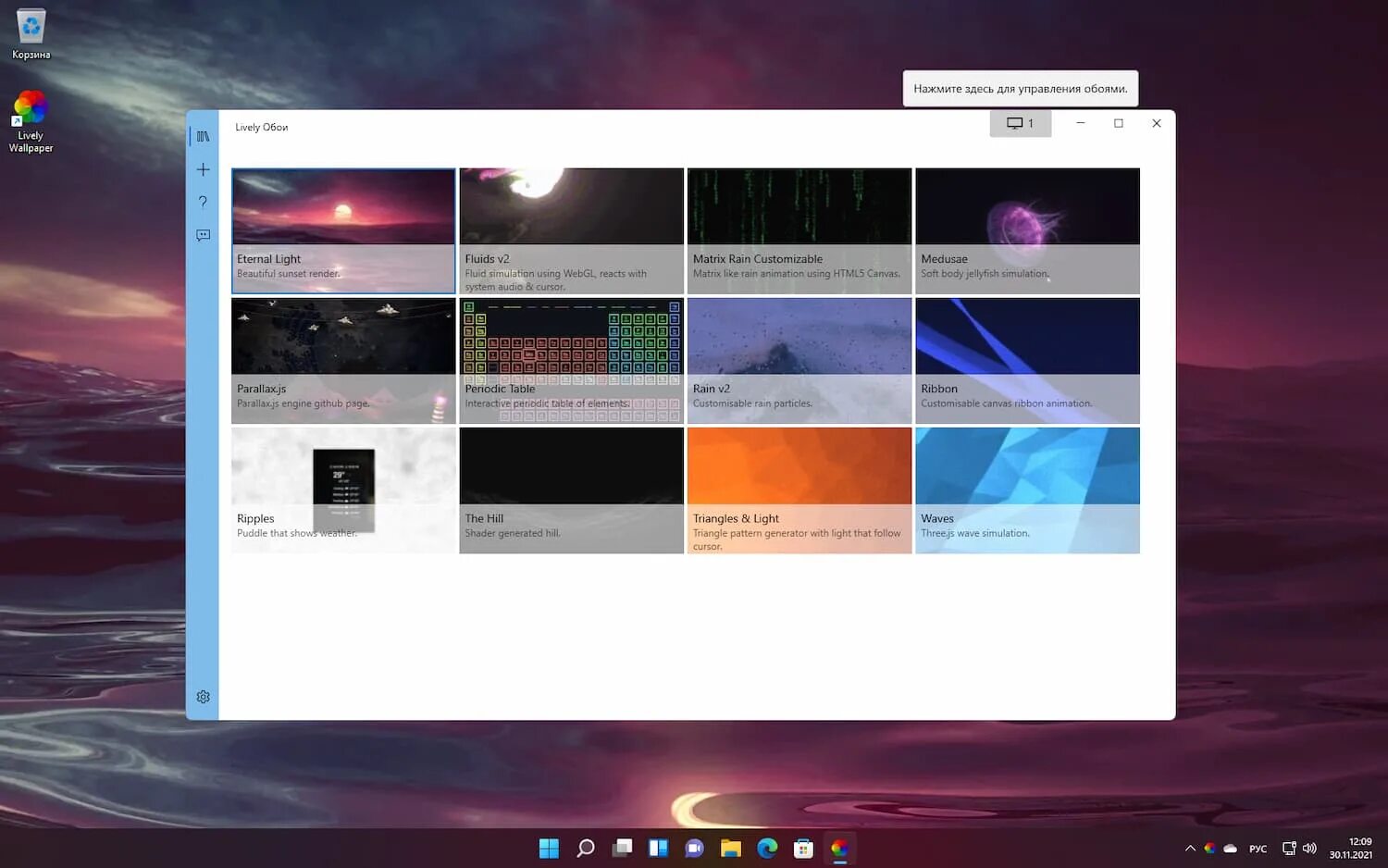Select the Eternal Light wallpaper
This screenshot has width=1388, height=868.
click(343, 230)
